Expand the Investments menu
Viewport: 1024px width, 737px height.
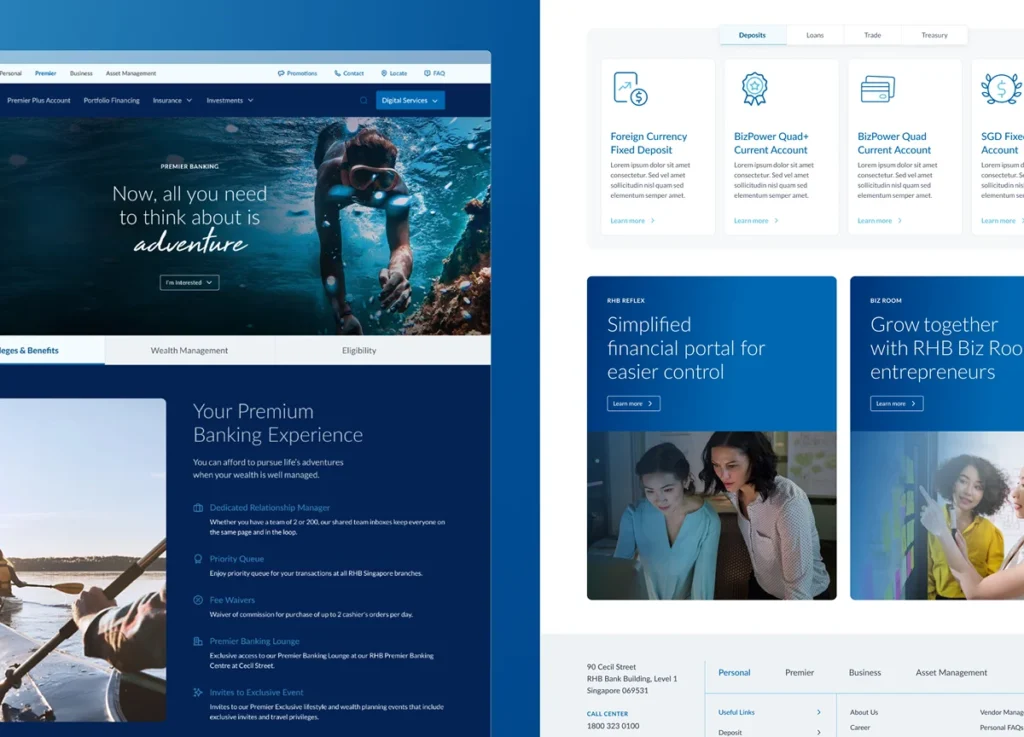[x=230, y=101]
